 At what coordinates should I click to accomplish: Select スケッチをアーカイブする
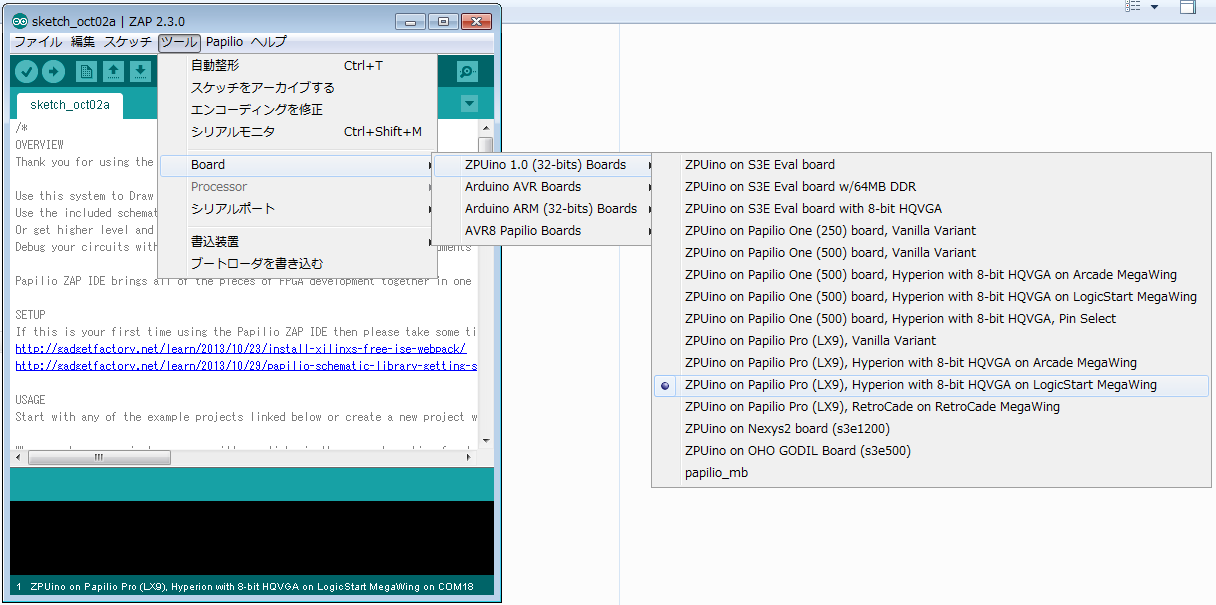(x=298, y=88)
